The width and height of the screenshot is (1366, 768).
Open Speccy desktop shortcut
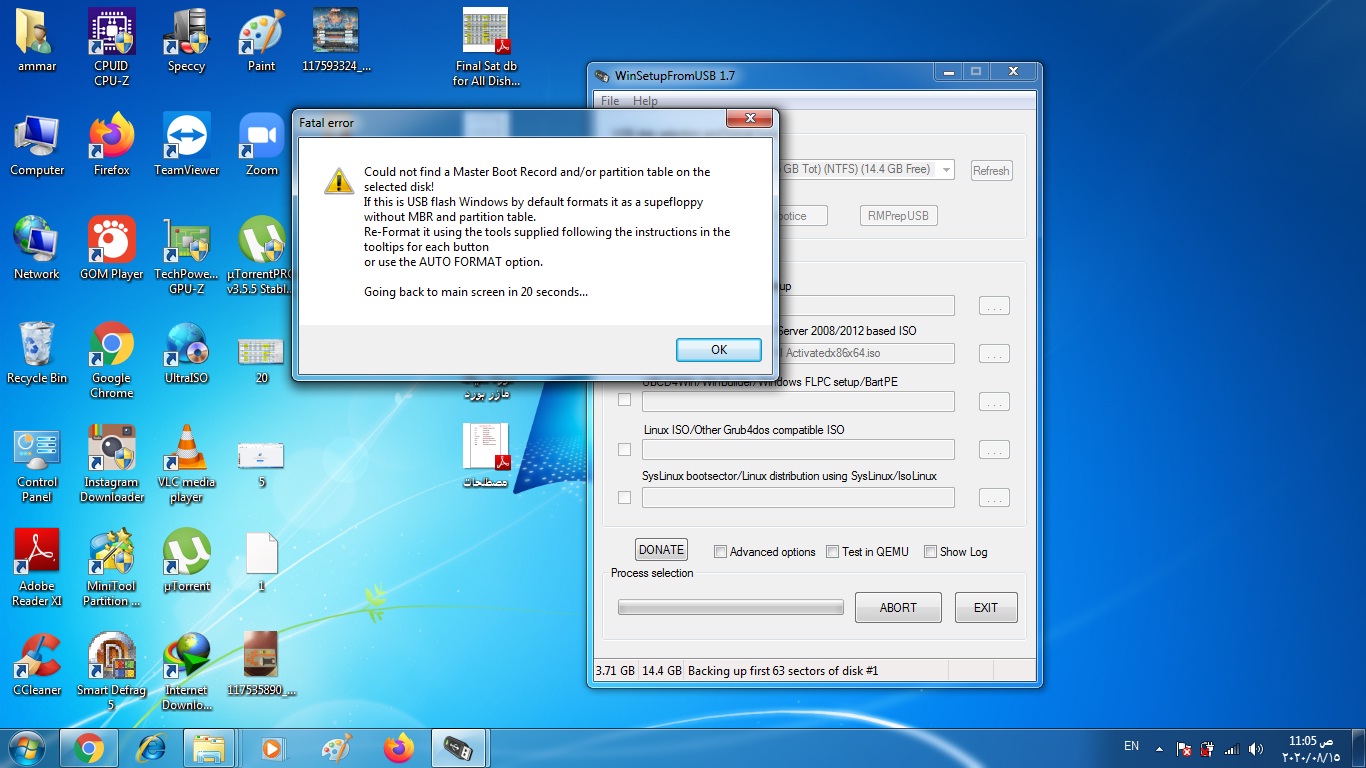[186, 41]
